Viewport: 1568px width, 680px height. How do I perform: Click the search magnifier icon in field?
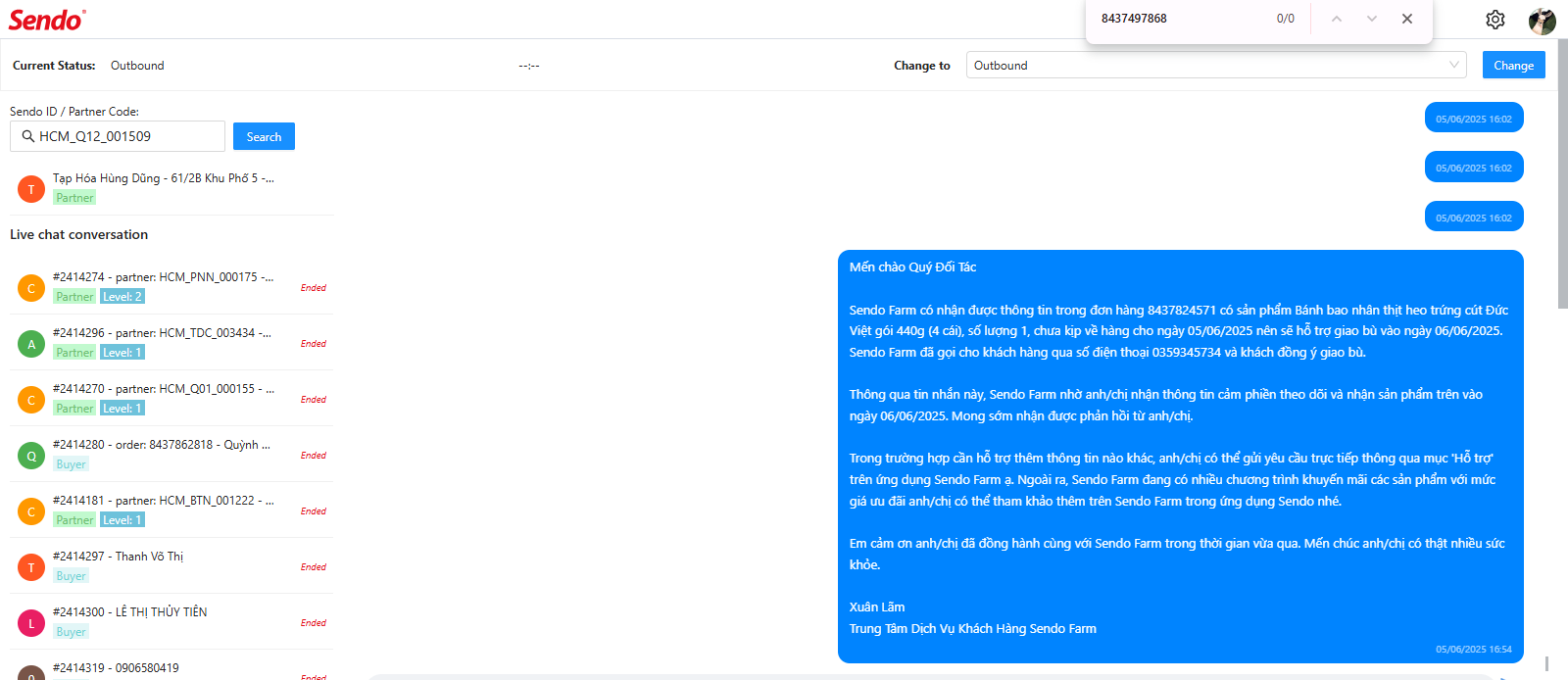pyautogui.click(x=28, y=136)
